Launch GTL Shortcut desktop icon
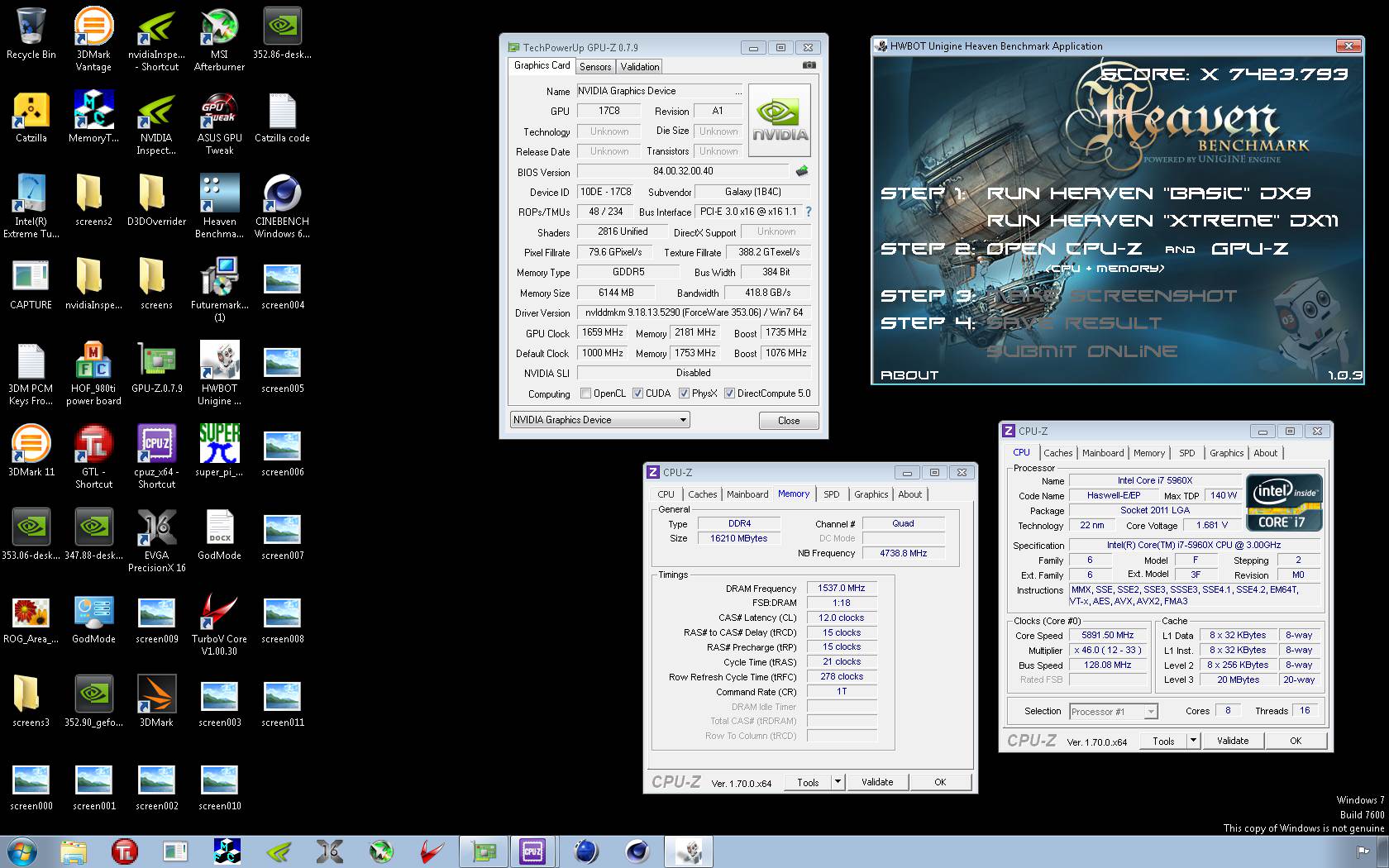The width and height of the screenshot is (1389, 868). point(93,456)
